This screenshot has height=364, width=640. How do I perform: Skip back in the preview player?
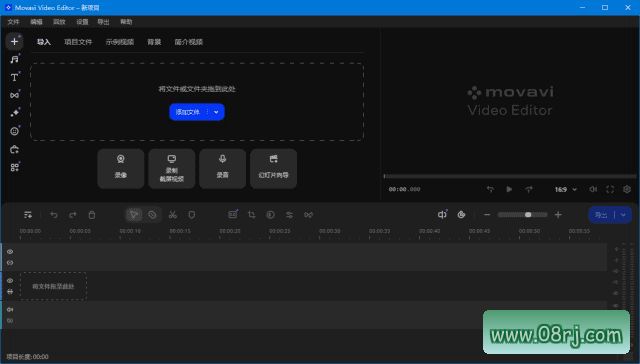[x=490, y=189]
